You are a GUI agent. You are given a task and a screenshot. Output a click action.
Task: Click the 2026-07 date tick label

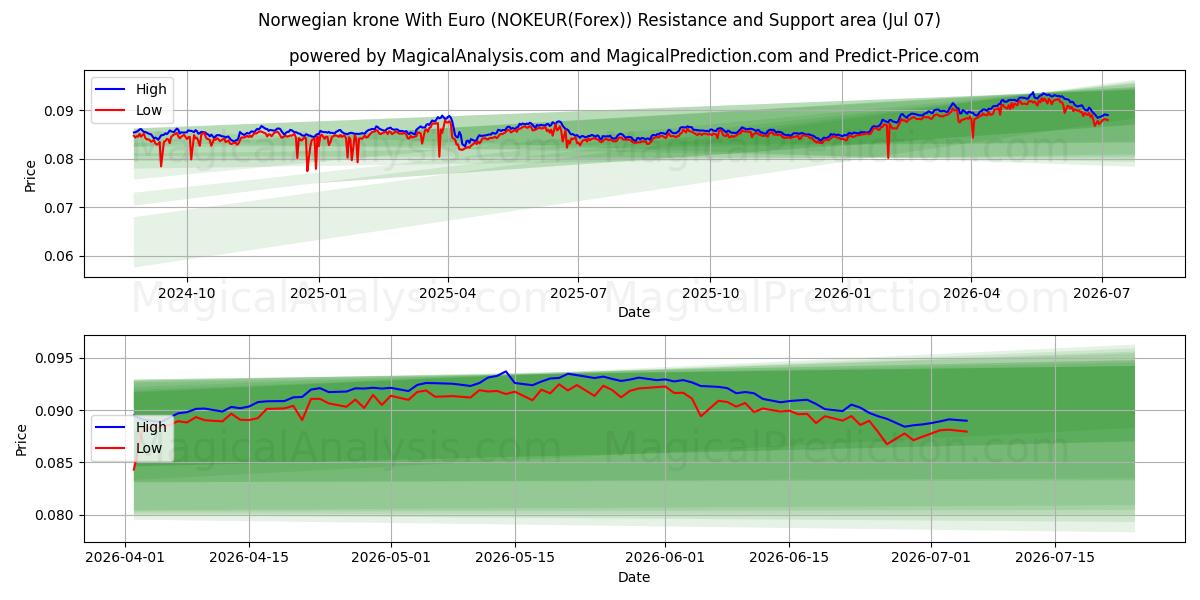(x=1102, y=294)
